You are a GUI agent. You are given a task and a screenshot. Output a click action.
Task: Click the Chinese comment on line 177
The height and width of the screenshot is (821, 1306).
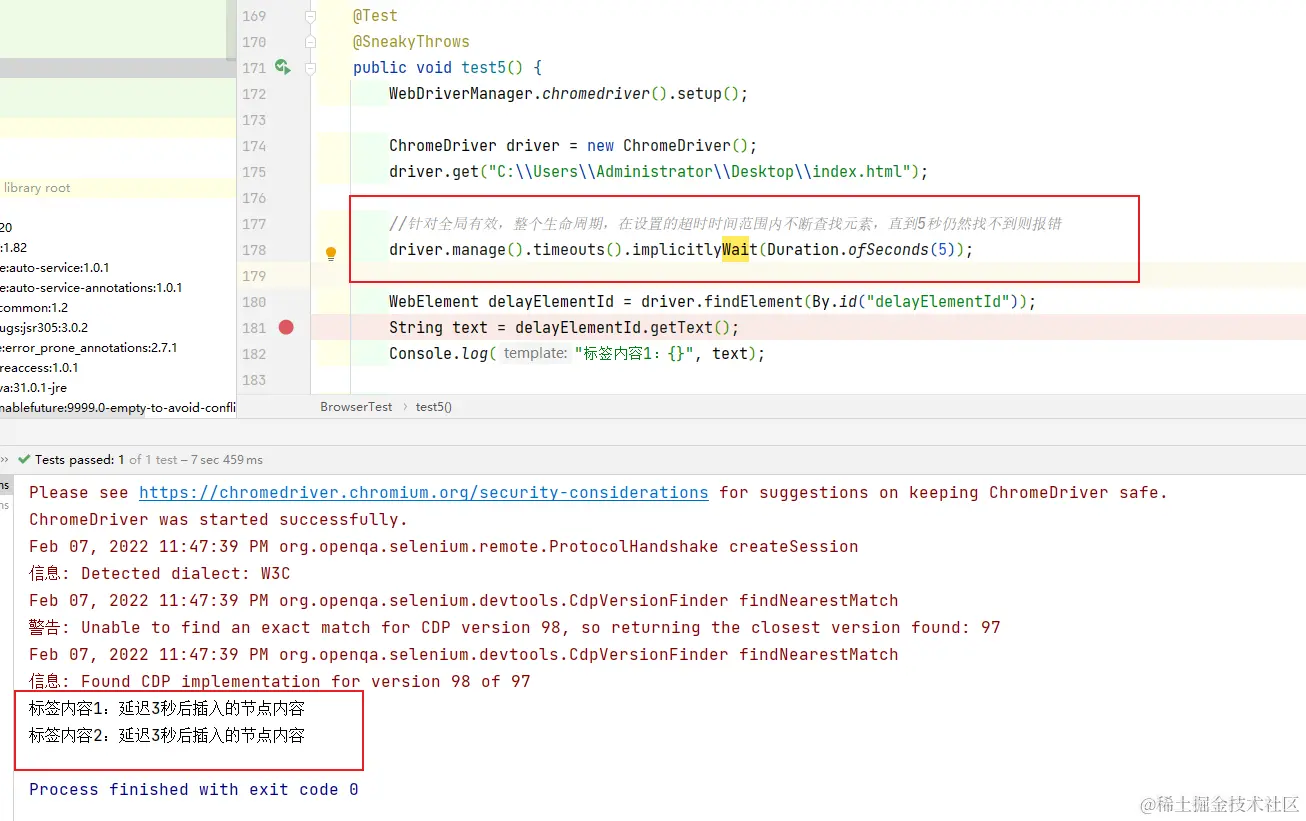pos(725,224)
